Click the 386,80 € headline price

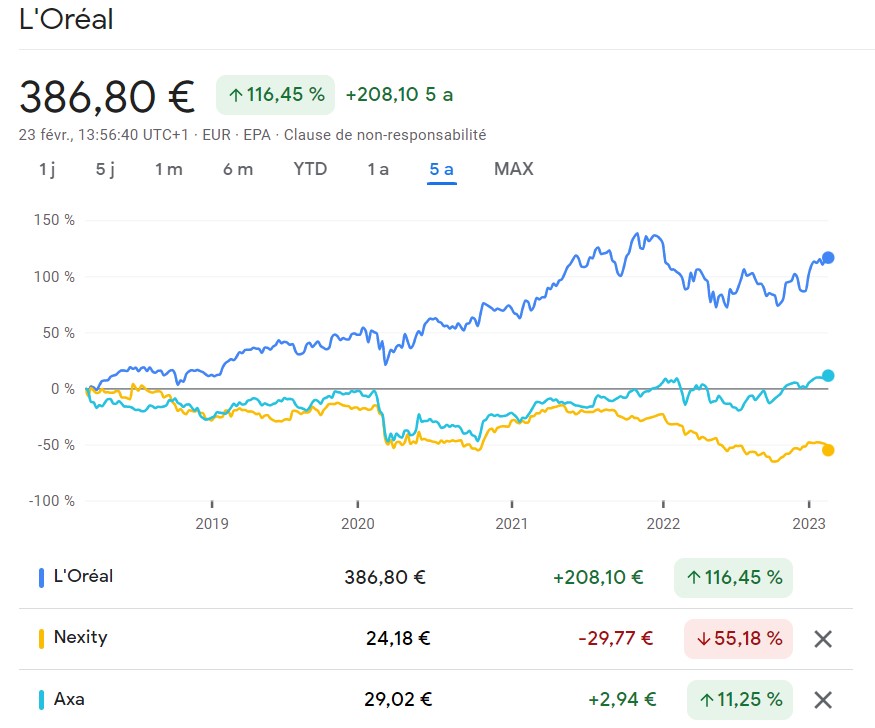pos(107,97)
